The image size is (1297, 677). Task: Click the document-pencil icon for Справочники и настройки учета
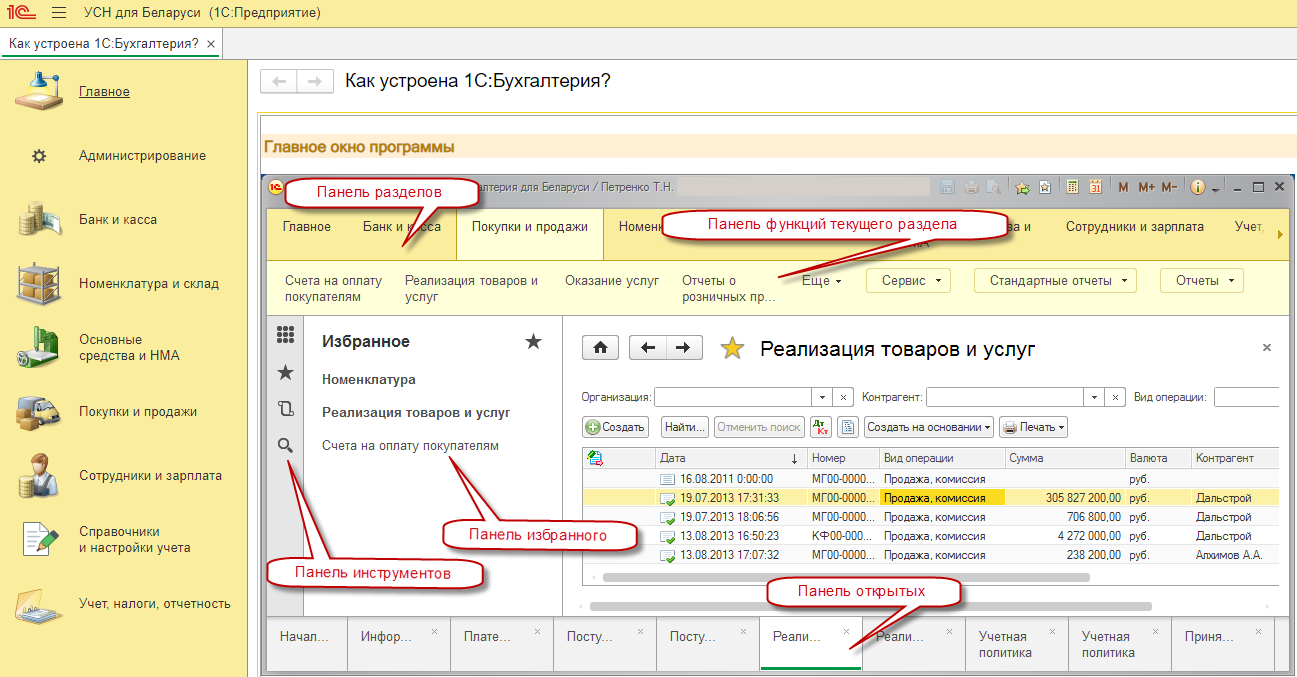pos(39,539)
